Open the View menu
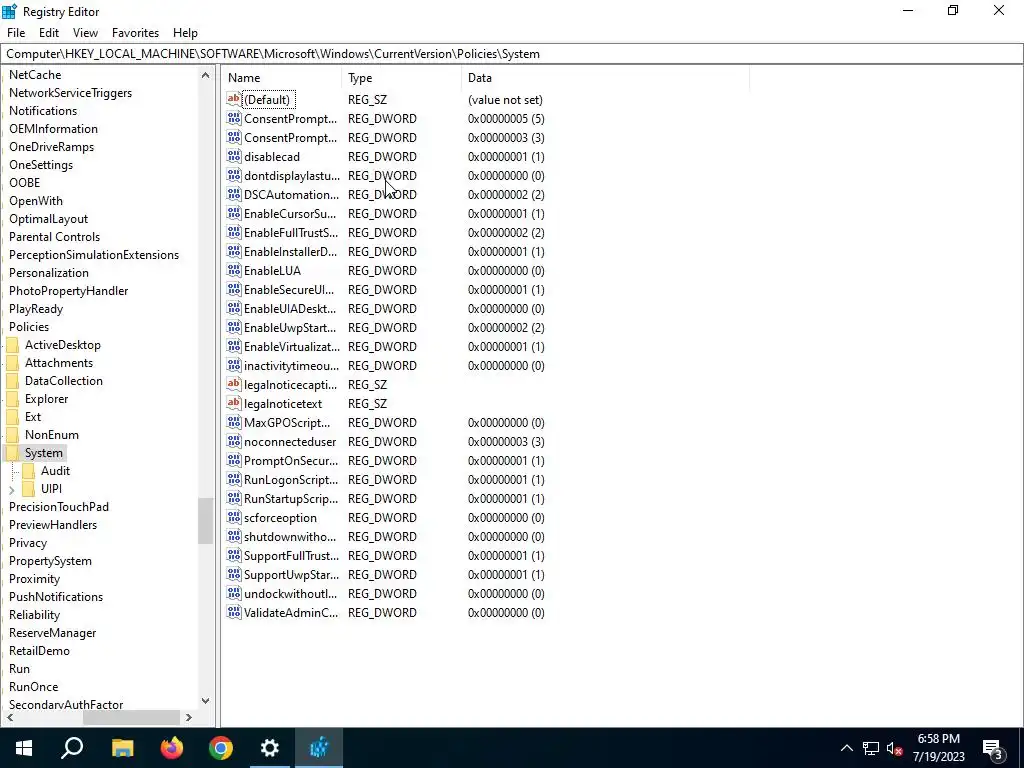The image size is (1024, 768). [x=86, y=33]
